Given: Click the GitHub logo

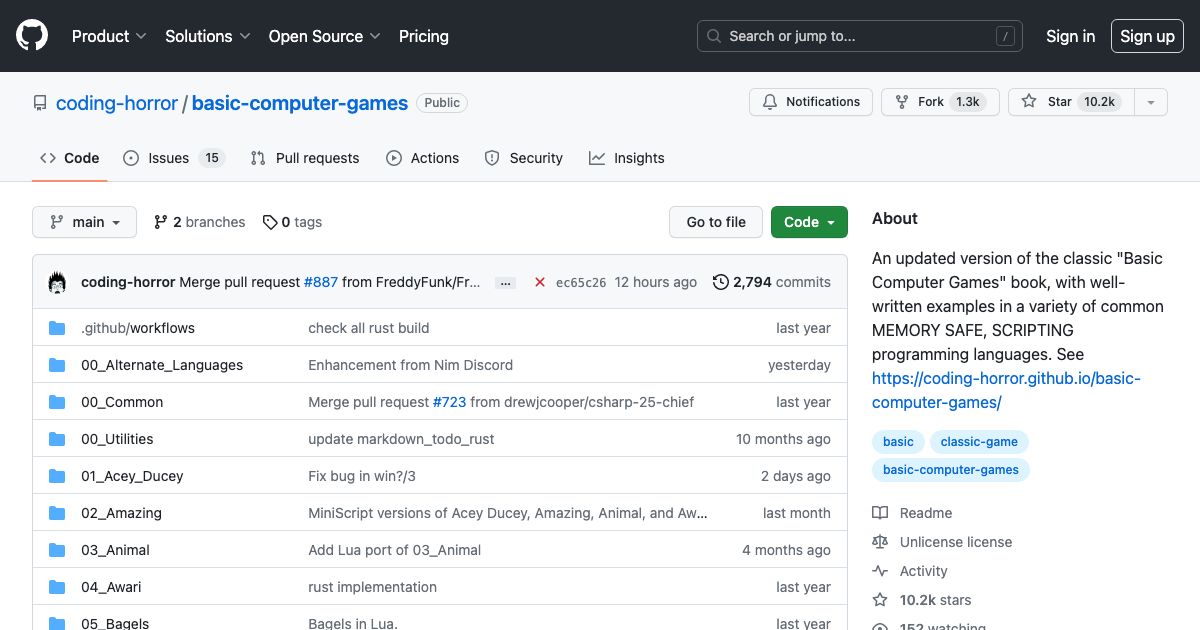Looking at the screenshot, I should pos(31,36).
